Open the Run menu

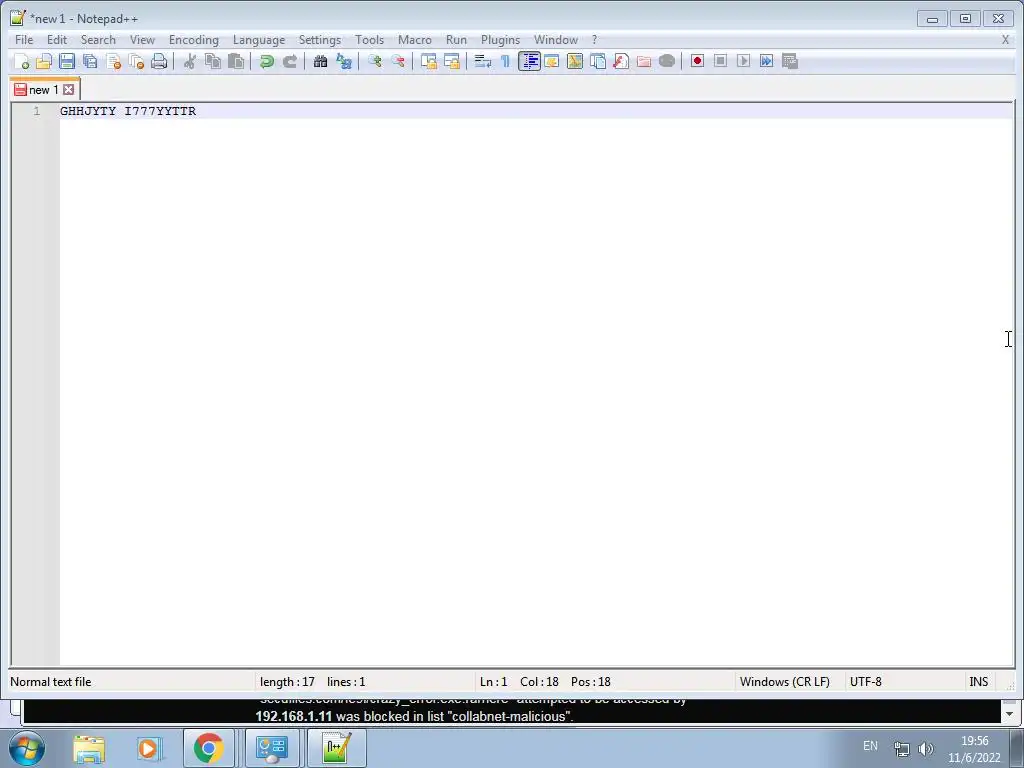pos(456,40)
